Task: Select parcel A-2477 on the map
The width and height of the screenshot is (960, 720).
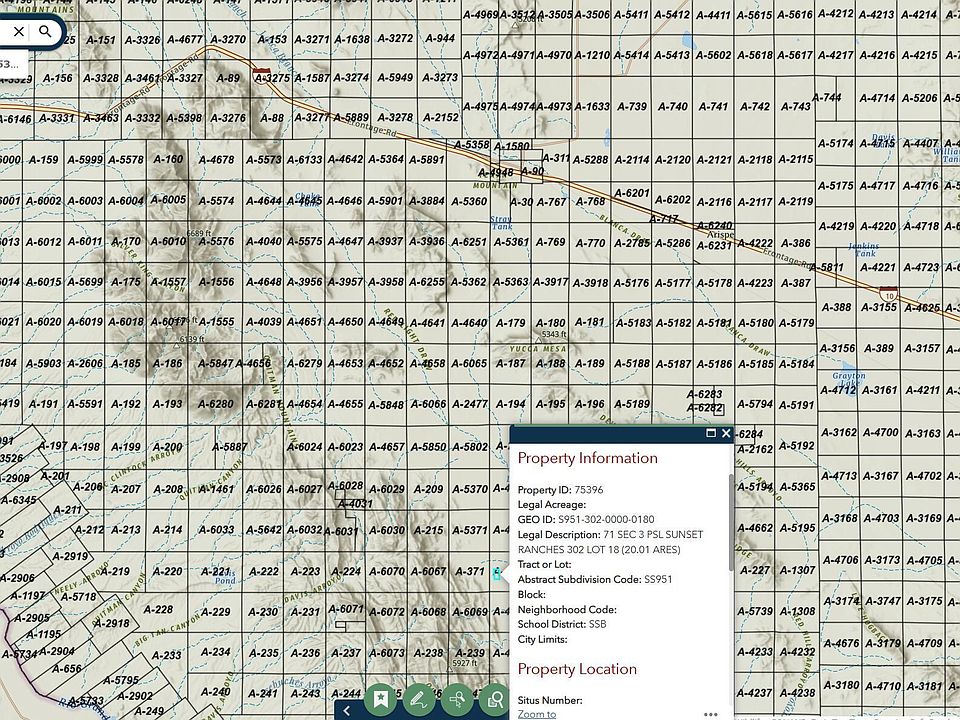Action: coord(470,404)
